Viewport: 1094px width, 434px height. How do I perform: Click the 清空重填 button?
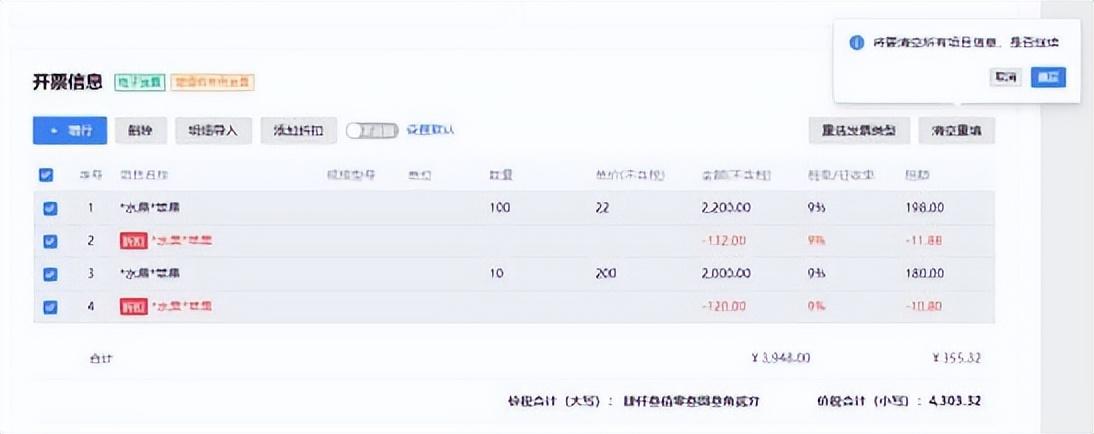coord(956,131)
